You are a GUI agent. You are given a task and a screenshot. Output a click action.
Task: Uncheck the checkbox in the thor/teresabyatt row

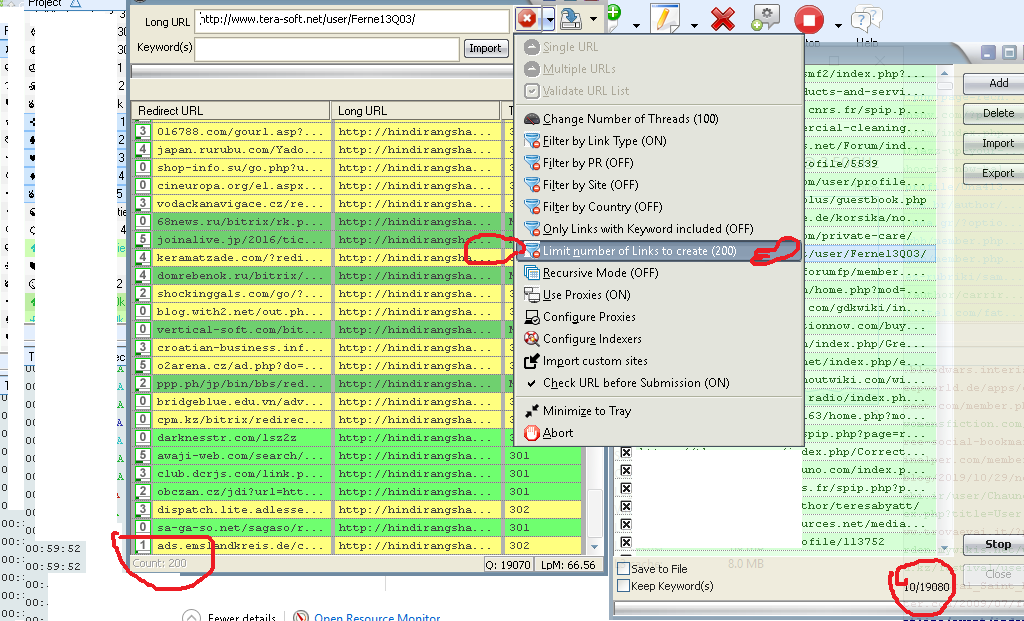coord(626,506)
